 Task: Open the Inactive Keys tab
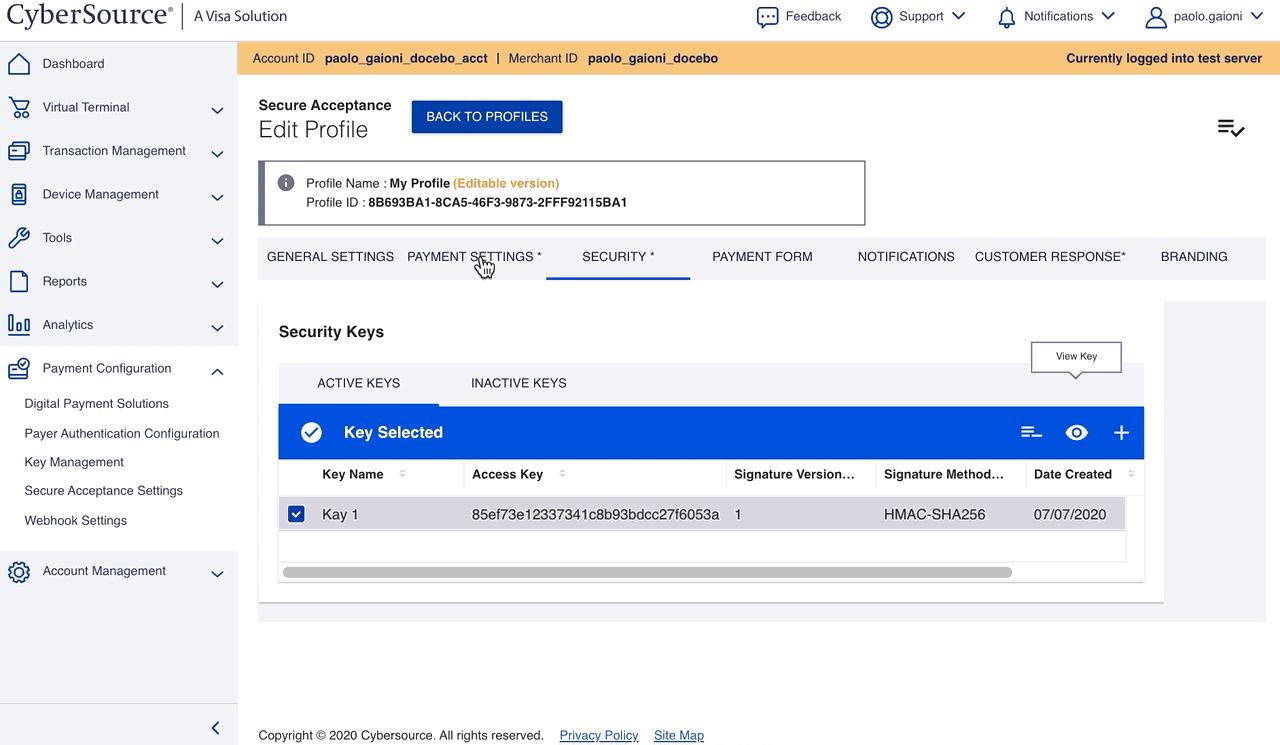pos(518,383)
